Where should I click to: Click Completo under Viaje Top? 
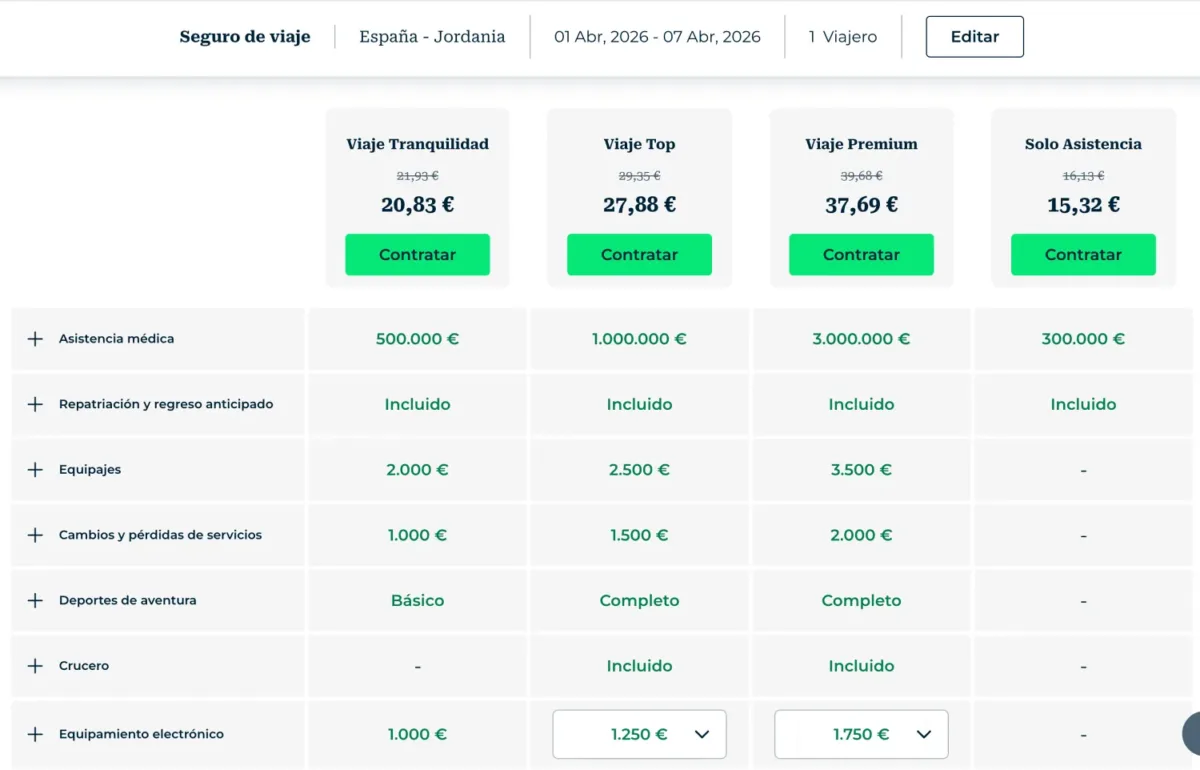640,601
